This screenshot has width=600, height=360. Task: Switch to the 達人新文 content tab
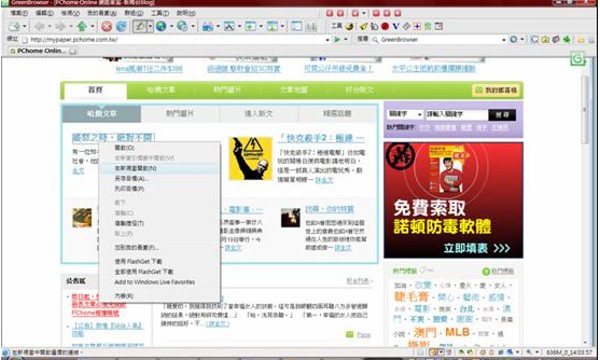259,114
